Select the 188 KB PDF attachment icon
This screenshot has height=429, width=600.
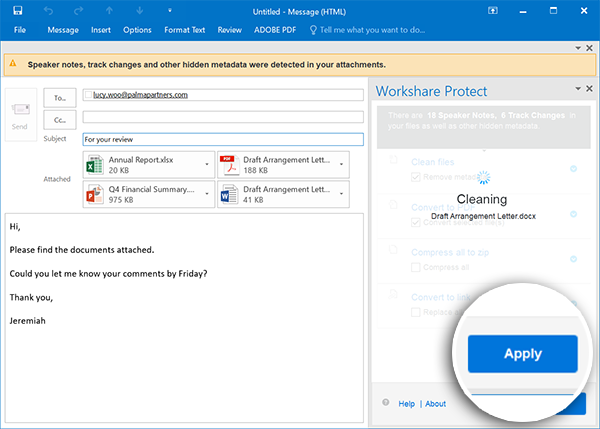coord(229,165)
